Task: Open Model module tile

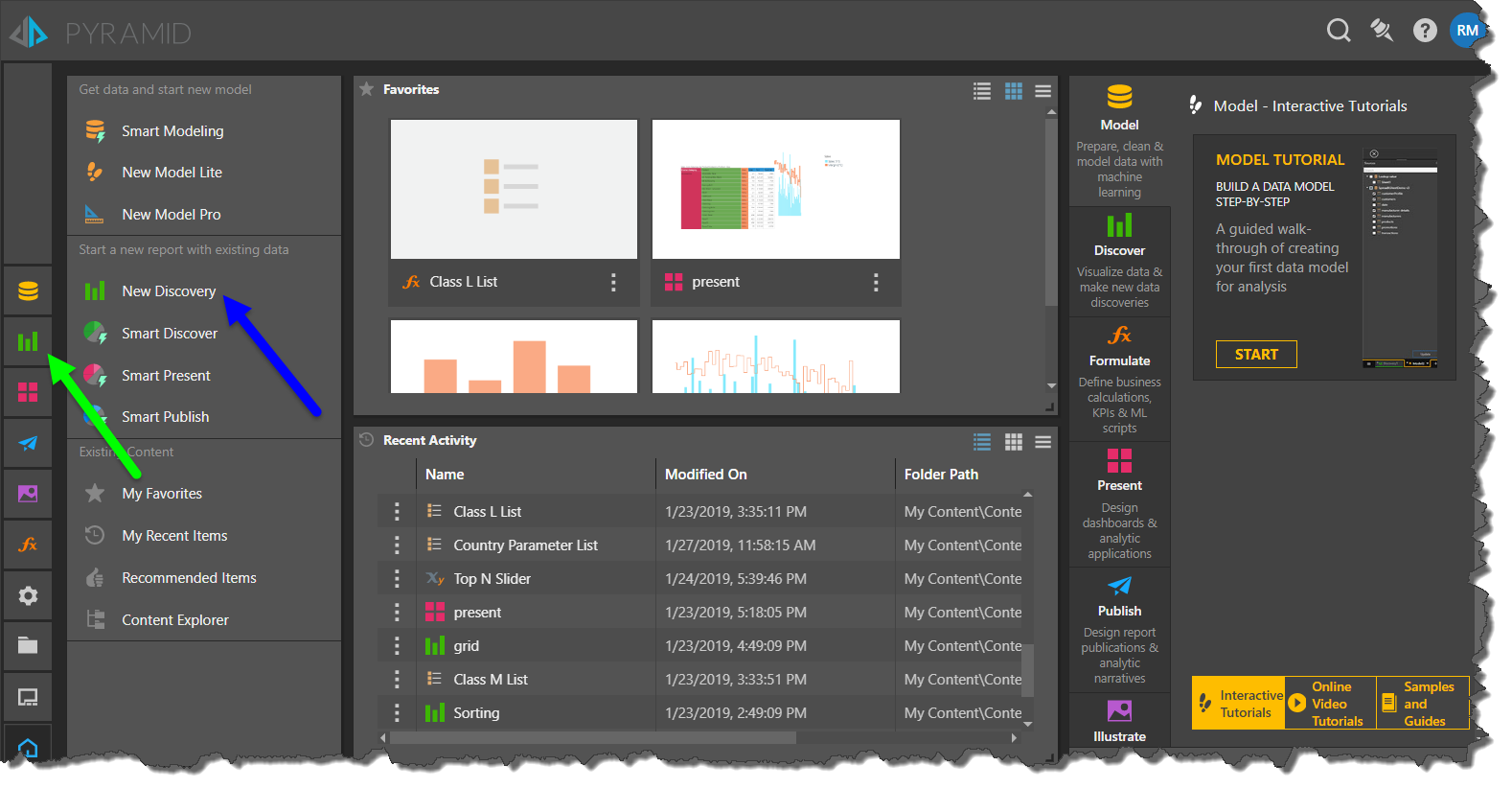Action: pos(1119,141)
